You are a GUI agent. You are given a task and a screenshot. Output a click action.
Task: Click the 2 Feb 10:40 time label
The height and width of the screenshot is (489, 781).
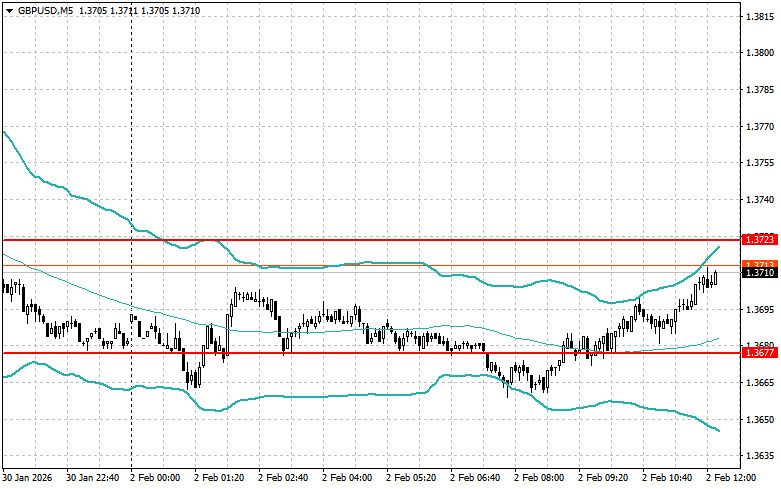667,478
